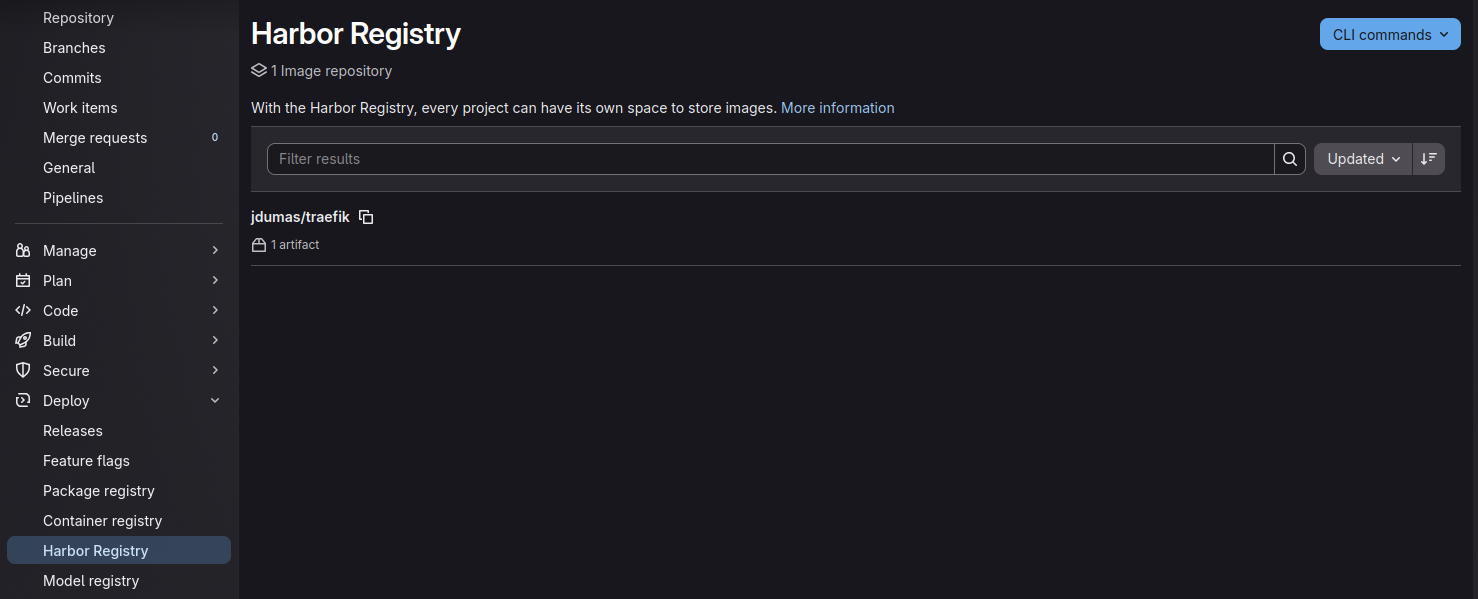Image resolution: width=1478 pixels, height=599 pixels.
Task: Click the '1 artifact' text
Action: point(295,245)
